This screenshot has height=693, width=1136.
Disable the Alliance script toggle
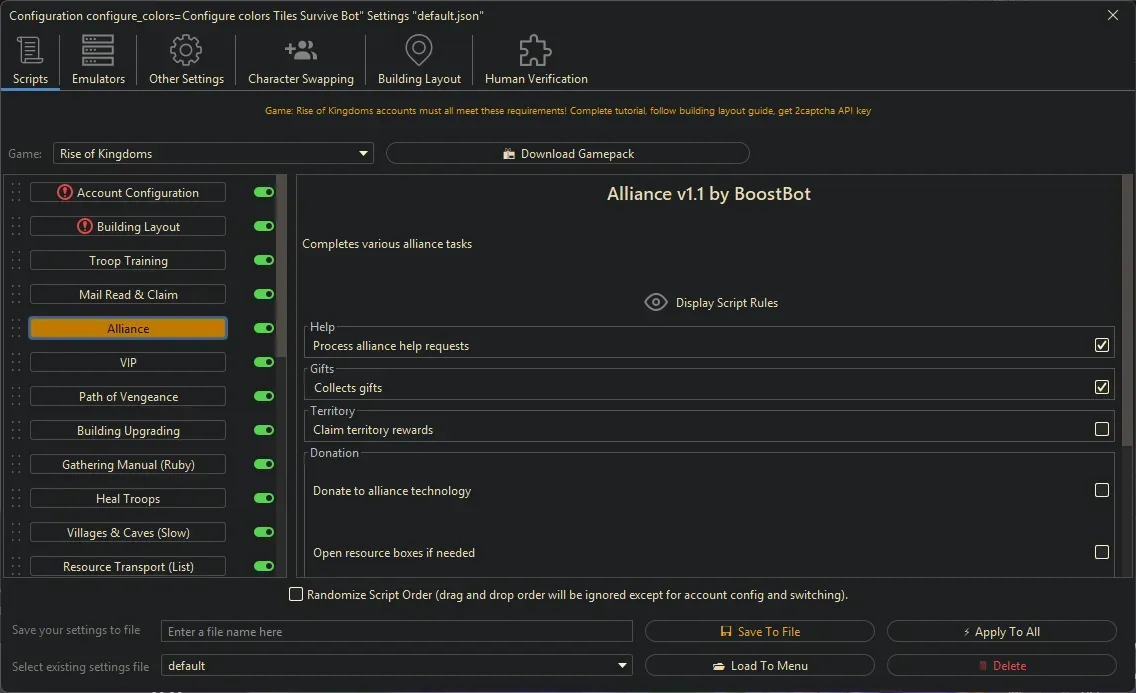263,328
